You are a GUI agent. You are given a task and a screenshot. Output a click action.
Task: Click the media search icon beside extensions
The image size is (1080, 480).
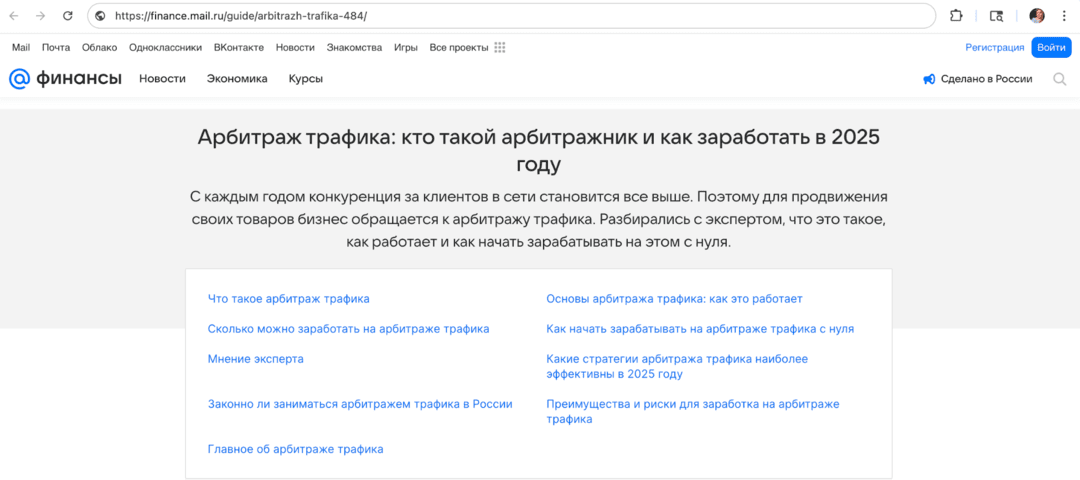coord(996,16)
